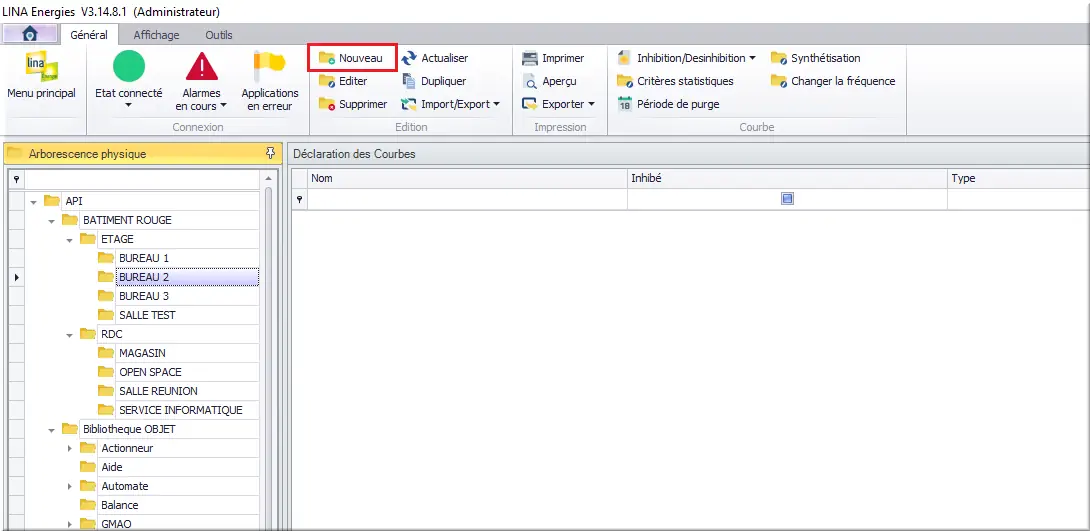
Task: Click the tree scrollbar up arrow
Action: (269, 179)
